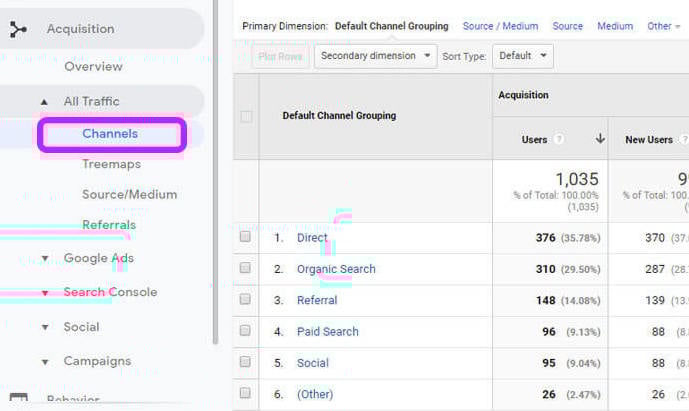The width and height of the screenshot is (689, 411).
Task: Tick the checkbox for Organic Search row
Action: coord(245,268)
